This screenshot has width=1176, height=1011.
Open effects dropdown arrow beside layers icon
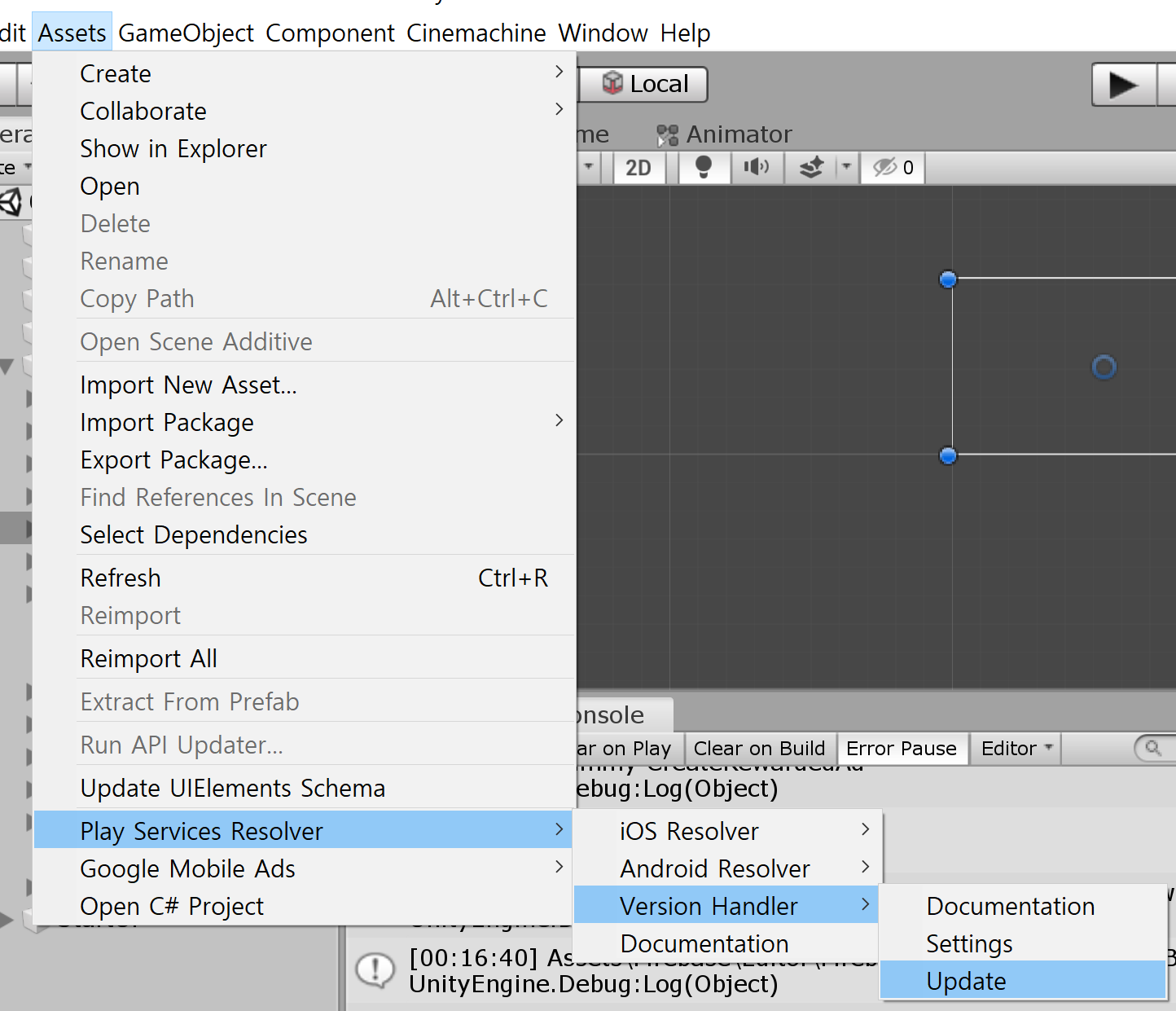point(847,167)
